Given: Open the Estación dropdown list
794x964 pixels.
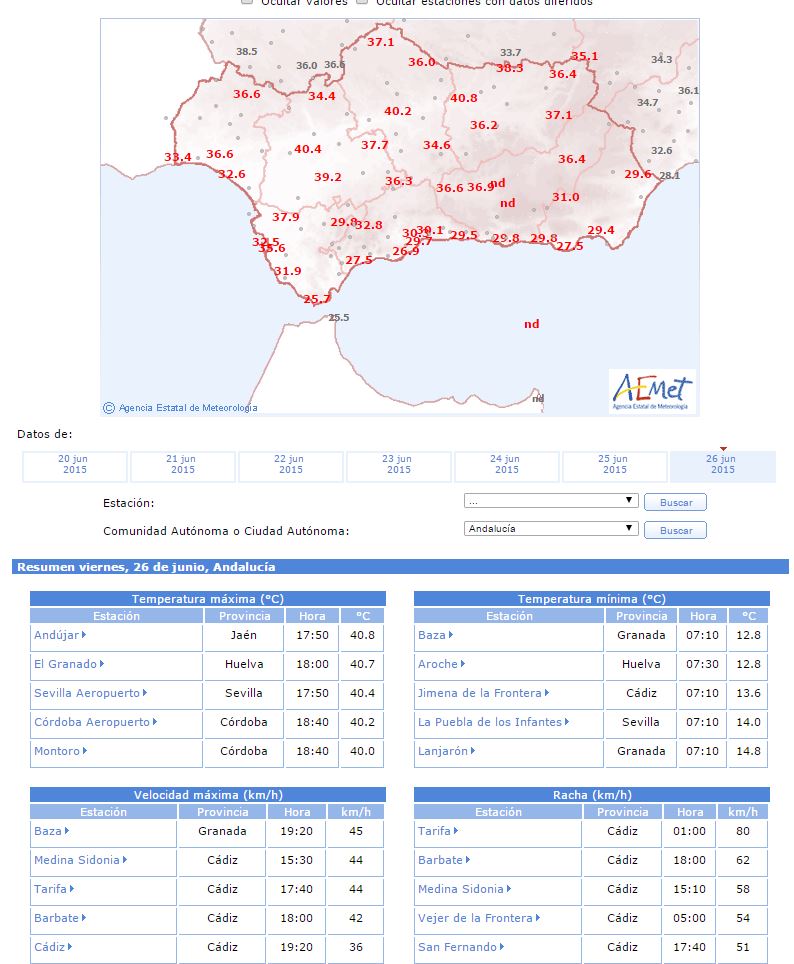Looking at the screenshot, I should [551, 501].
